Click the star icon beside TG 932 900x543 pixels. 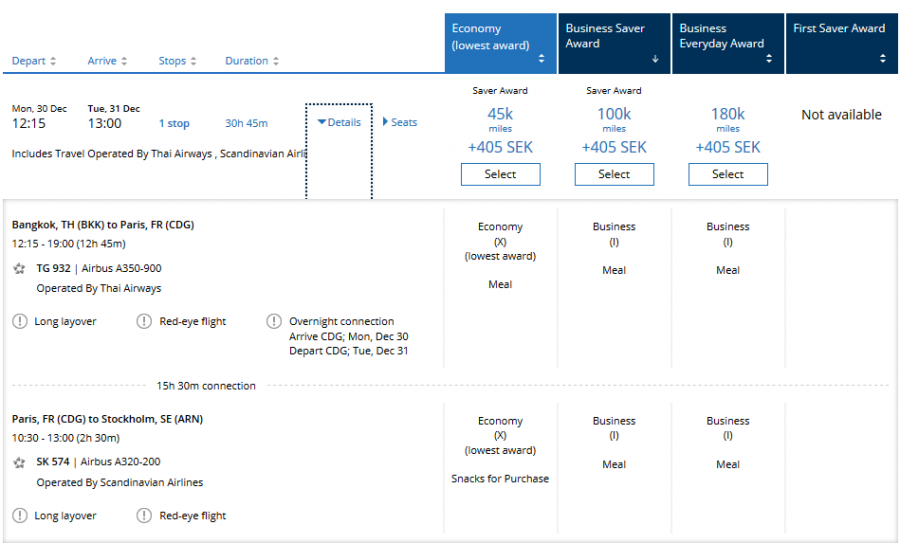[x=19, y=269]
